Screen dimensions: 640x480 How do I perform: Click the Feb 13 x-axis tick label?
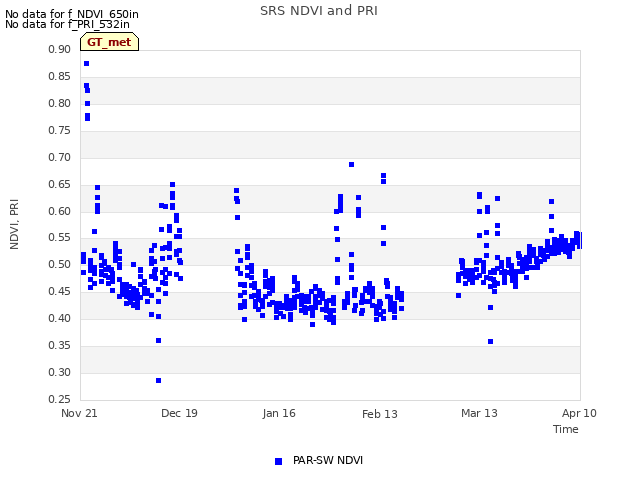tap(380, 414)
